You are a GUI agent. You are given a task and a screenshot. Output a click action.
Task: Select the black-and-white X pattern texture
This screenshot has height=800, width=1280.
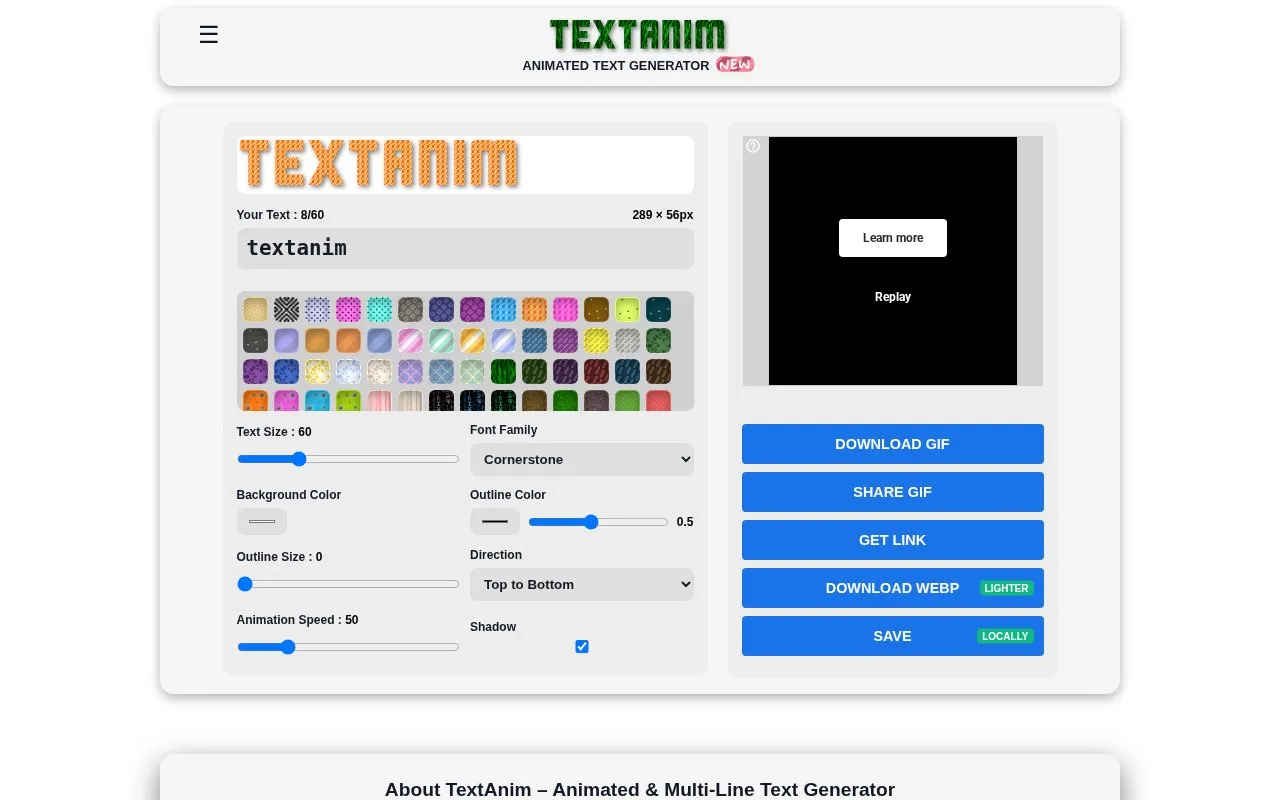pos(286,309)
